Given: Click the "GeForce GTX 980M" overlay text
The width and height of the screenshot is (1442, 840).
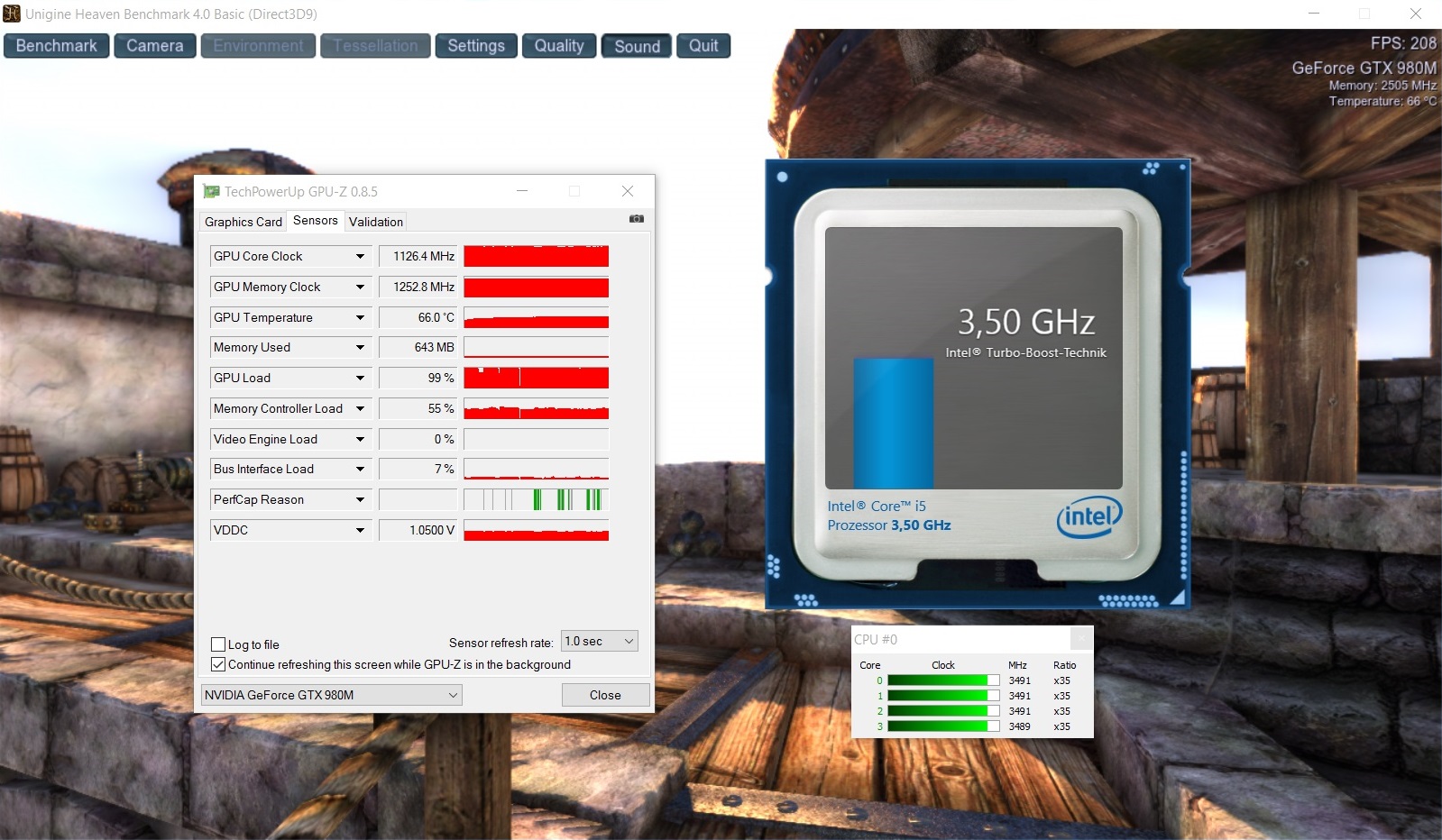Looking at the screenshot, I should 1364,68.
